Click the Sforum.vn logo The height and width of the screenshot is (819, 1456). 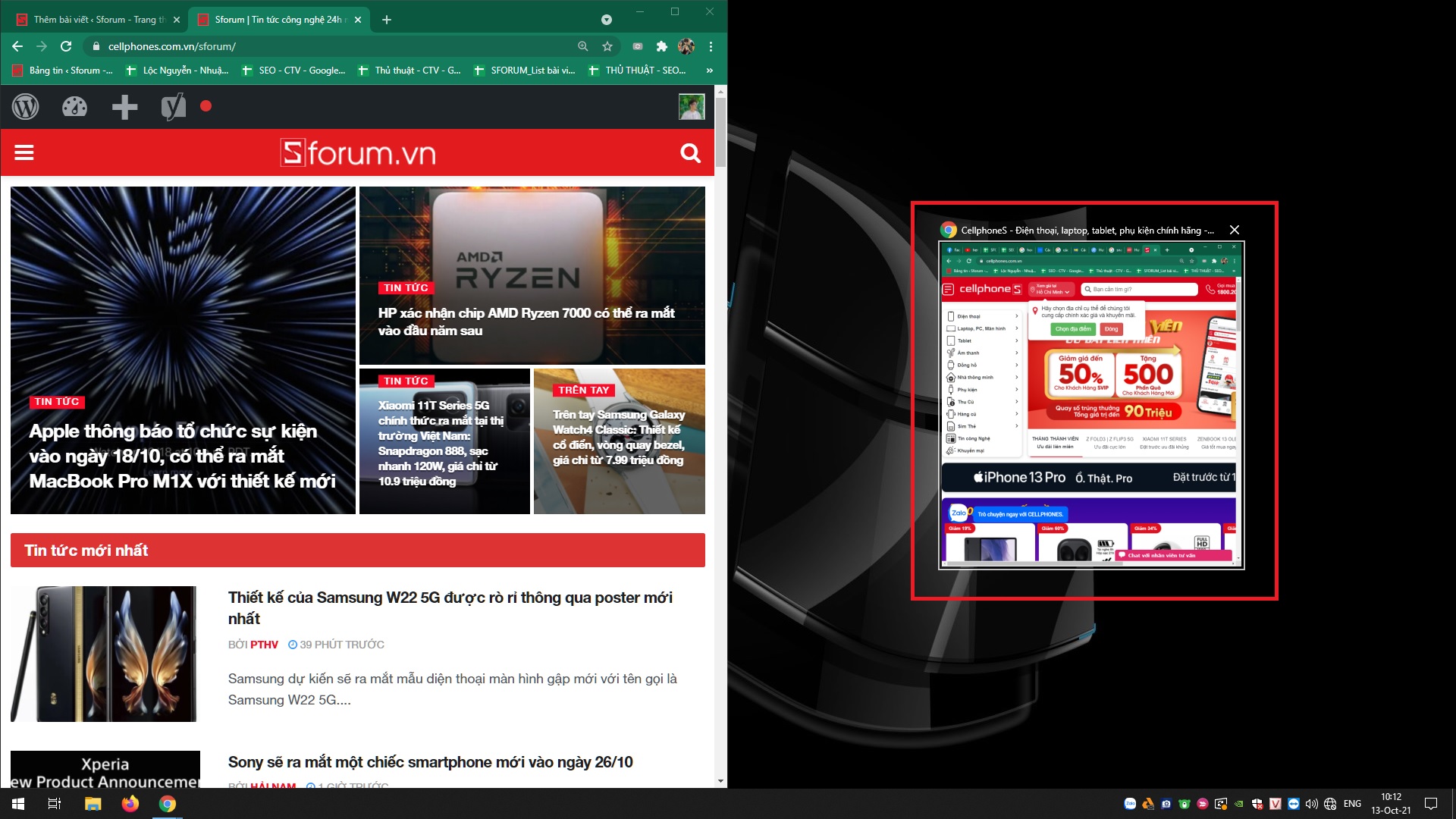click(x=358, y=153)
